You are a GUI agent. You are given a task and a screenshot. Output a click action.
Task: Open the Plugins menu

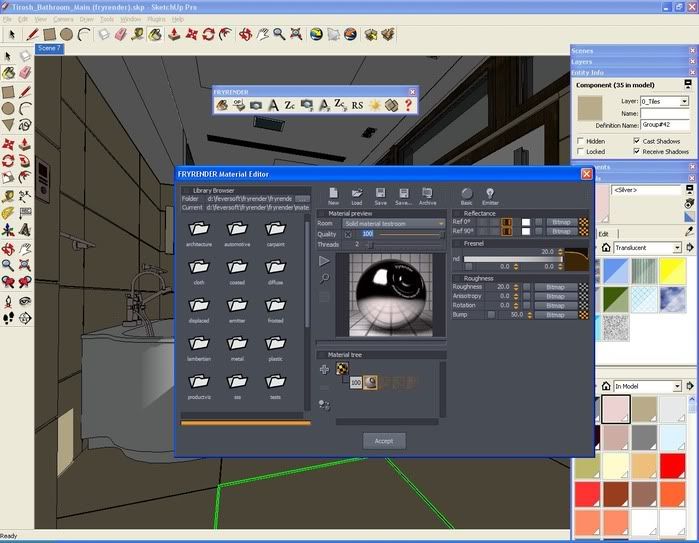156,19
